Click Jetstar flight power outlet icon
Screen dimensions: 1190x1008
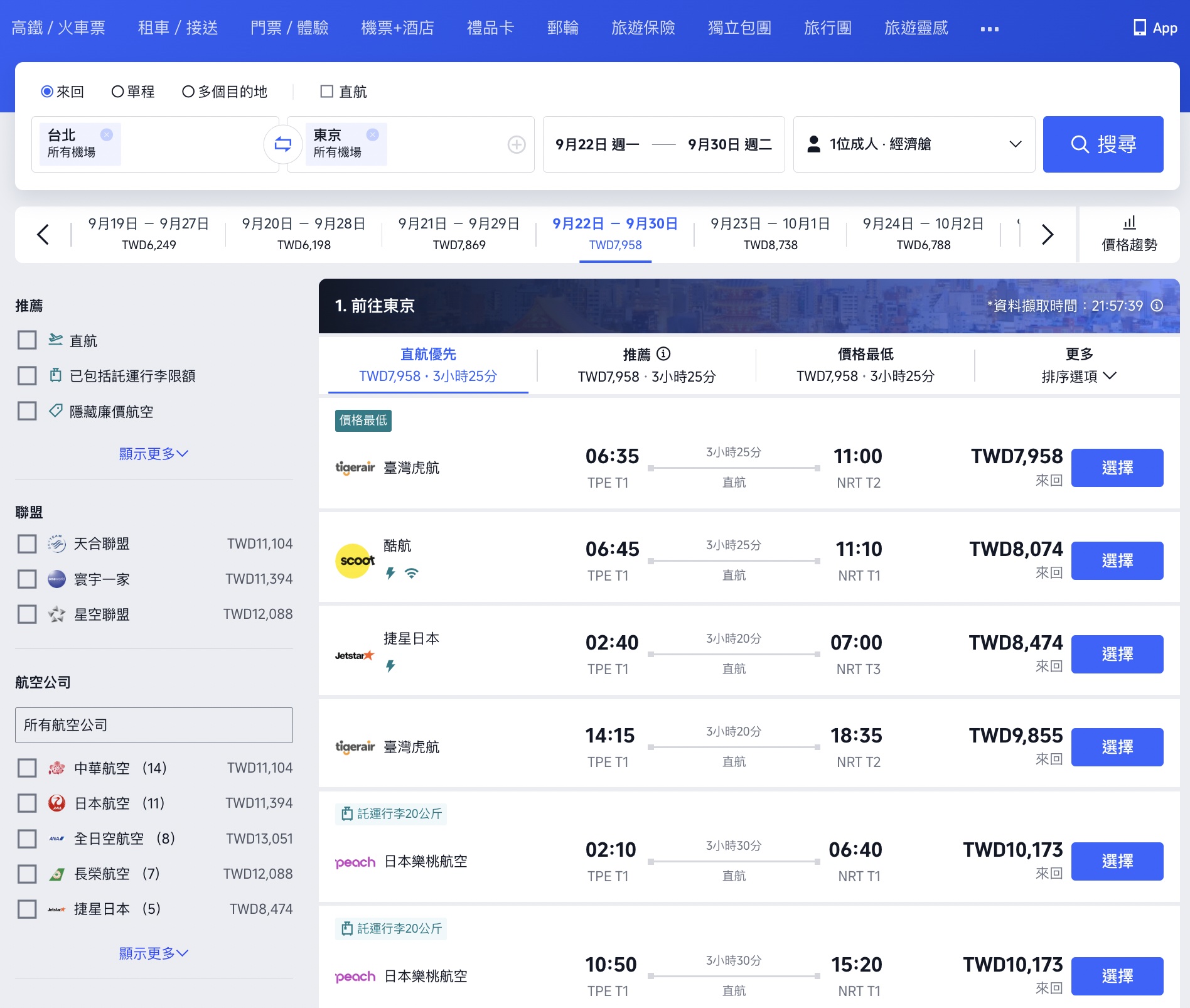click(390, 666)
